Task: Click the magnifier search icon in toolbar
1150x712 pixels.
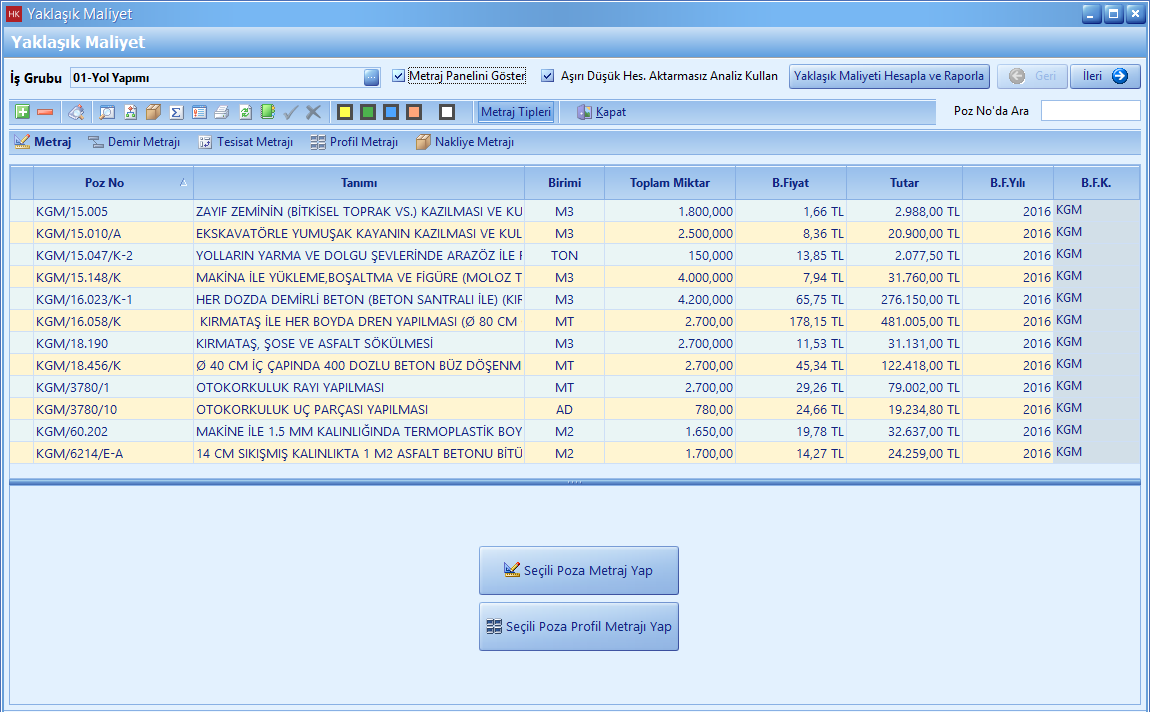Action: (107, 112)
